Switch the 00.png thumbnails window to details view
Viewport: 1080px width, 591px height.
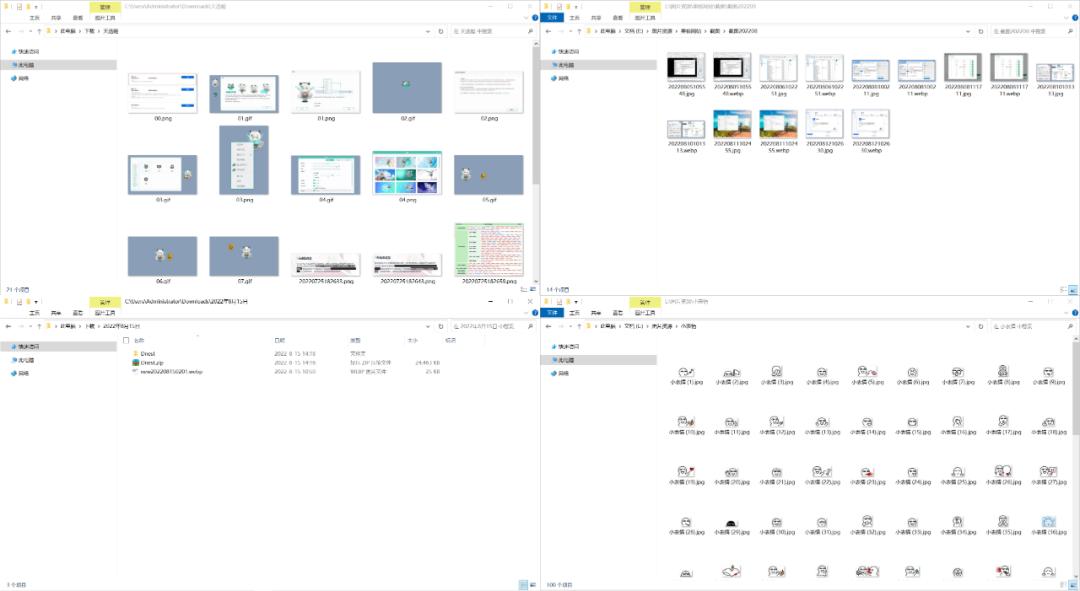(523, 289)
